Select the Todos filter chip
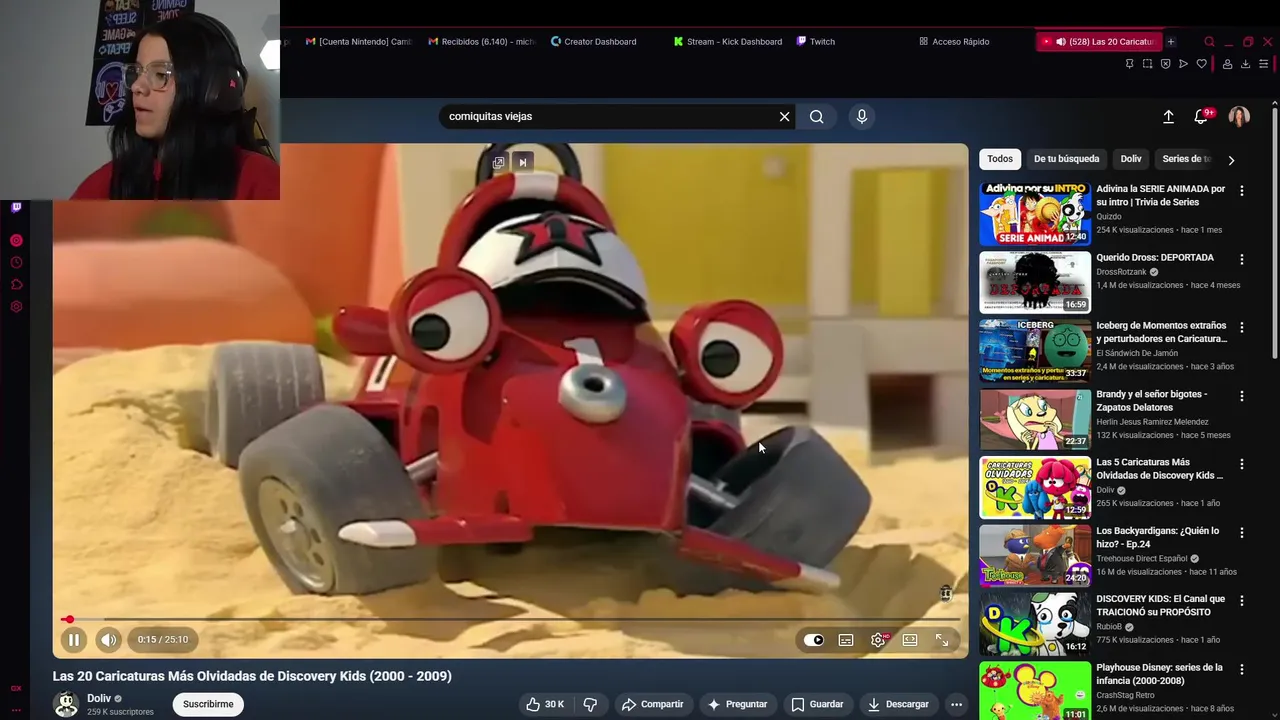Viewport: 1280px width, 720px height. pos(1000,159)
